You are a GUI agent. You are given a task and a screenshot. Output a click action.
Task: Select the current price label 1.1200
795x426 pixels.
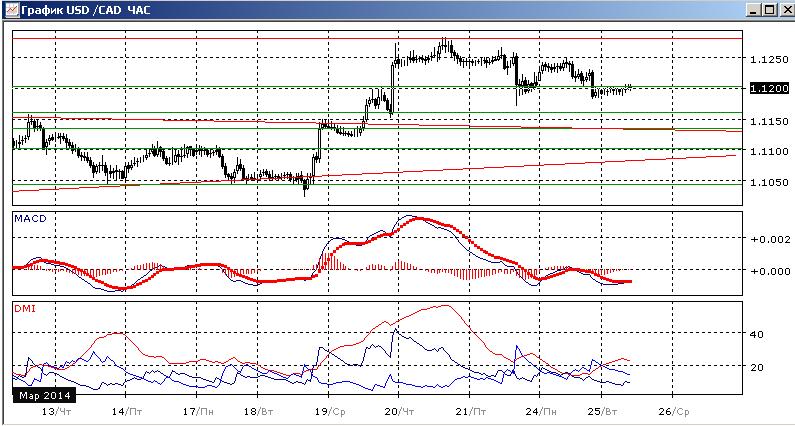click(x=770, y=89)
